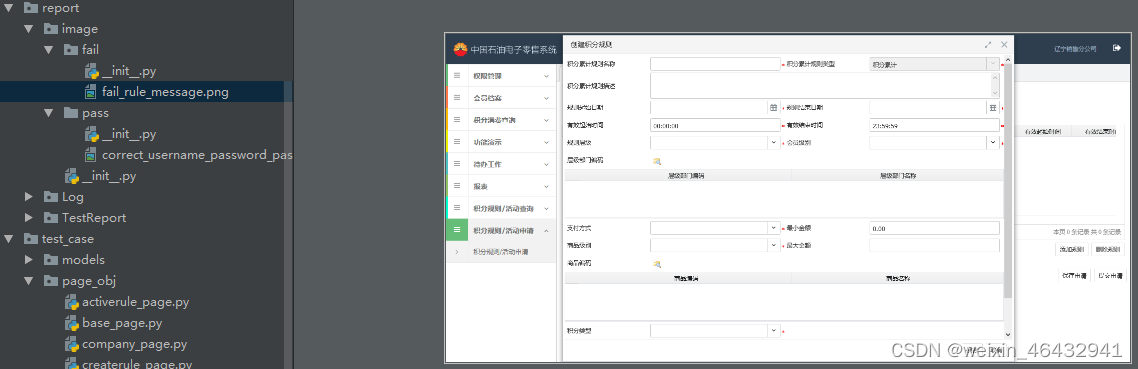Viewport: 1138px width, 369px height.
Task: Click the hamburger icon beside 权限管理
Action: click(457, 76)
